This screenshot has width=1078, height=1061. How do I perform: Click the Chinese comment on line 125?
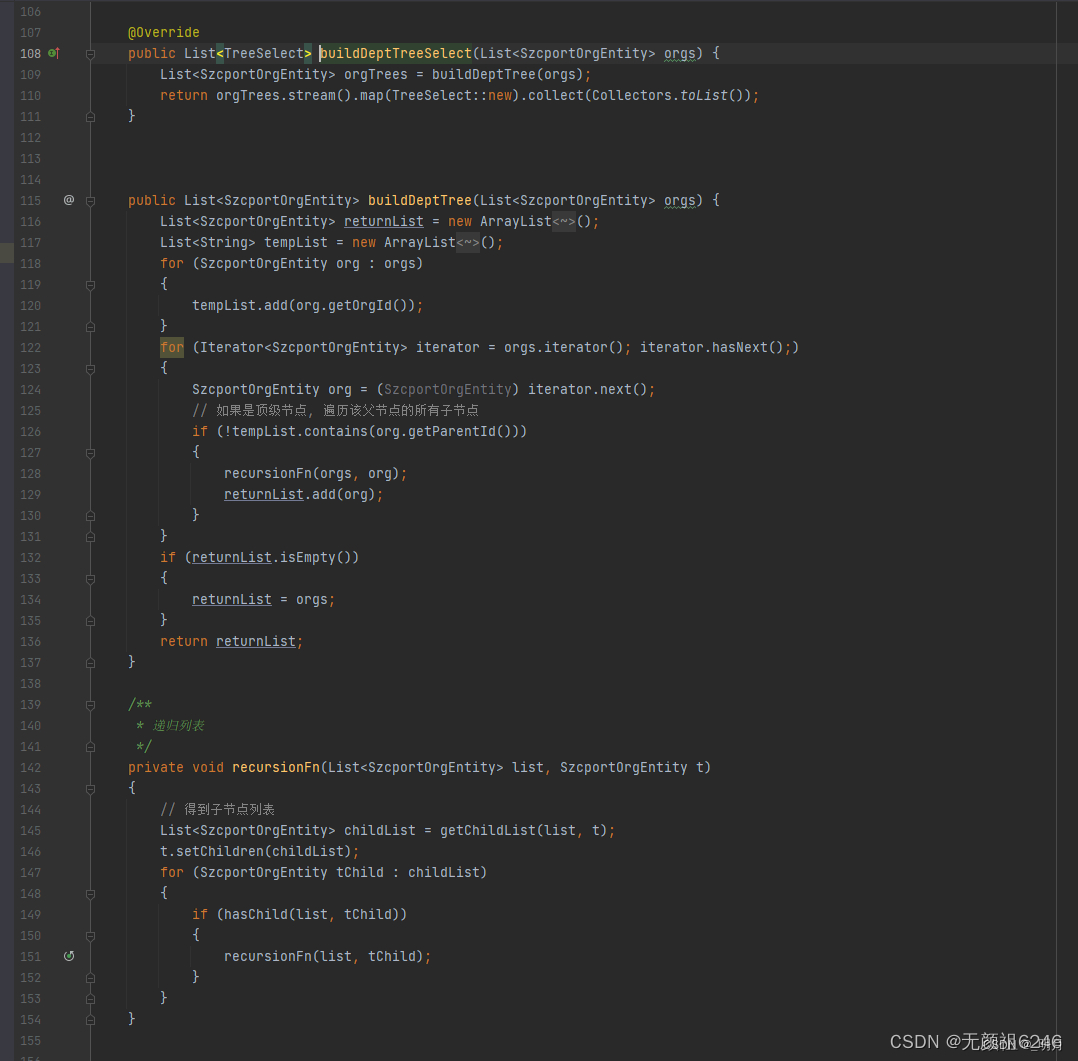point(336,411)
